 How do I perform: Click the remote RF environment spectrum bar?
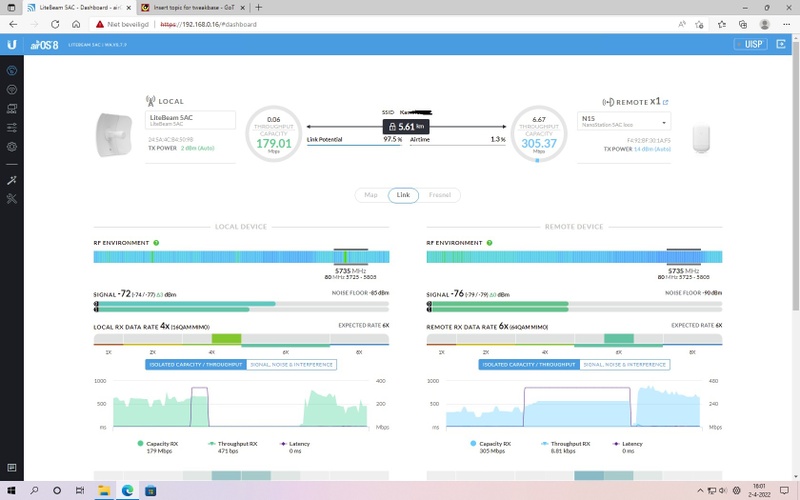pos(574,257)
